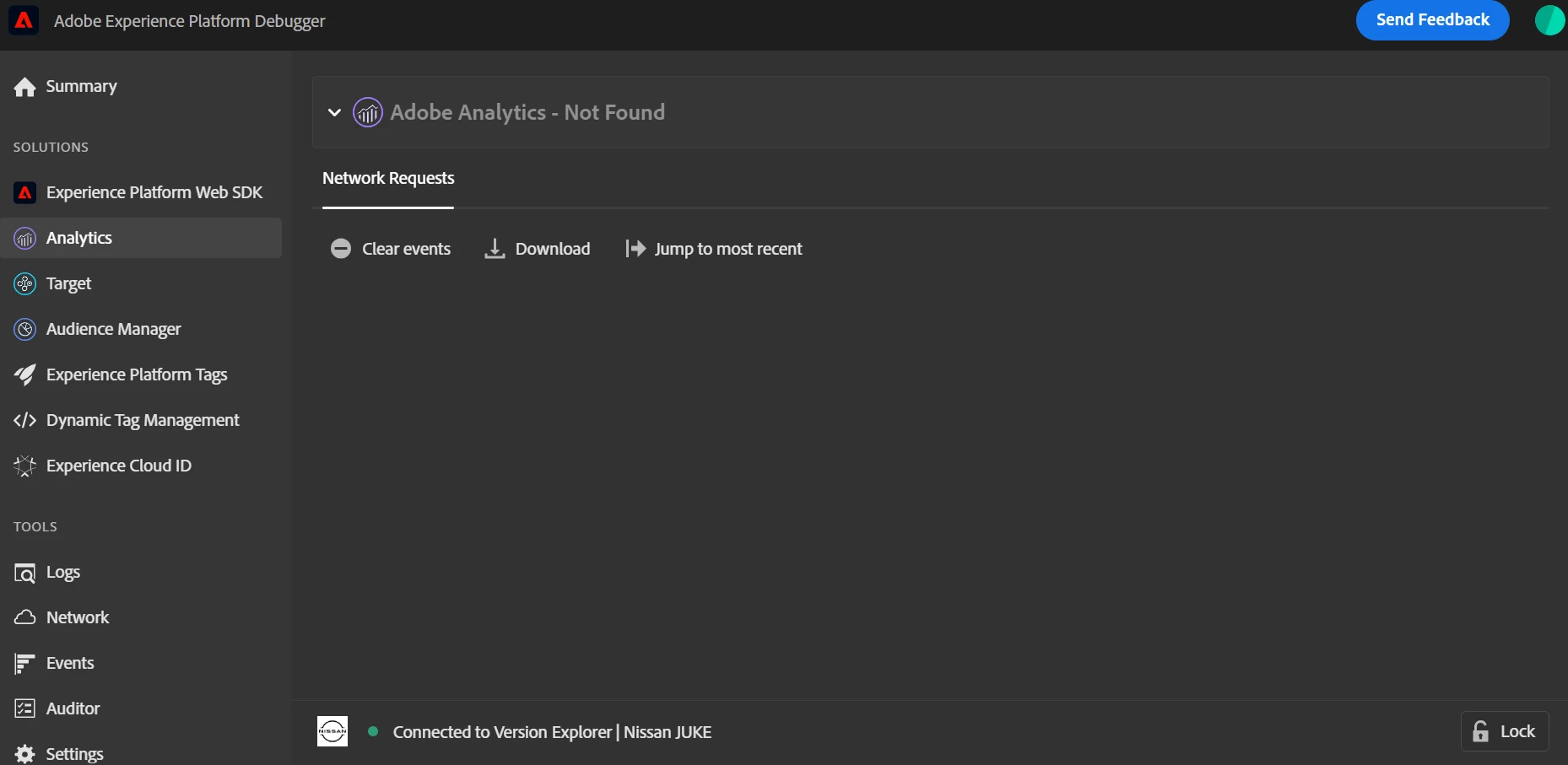Switch to the Network Requests tab
Screen dimensions: 1568x765
point(388,178)
